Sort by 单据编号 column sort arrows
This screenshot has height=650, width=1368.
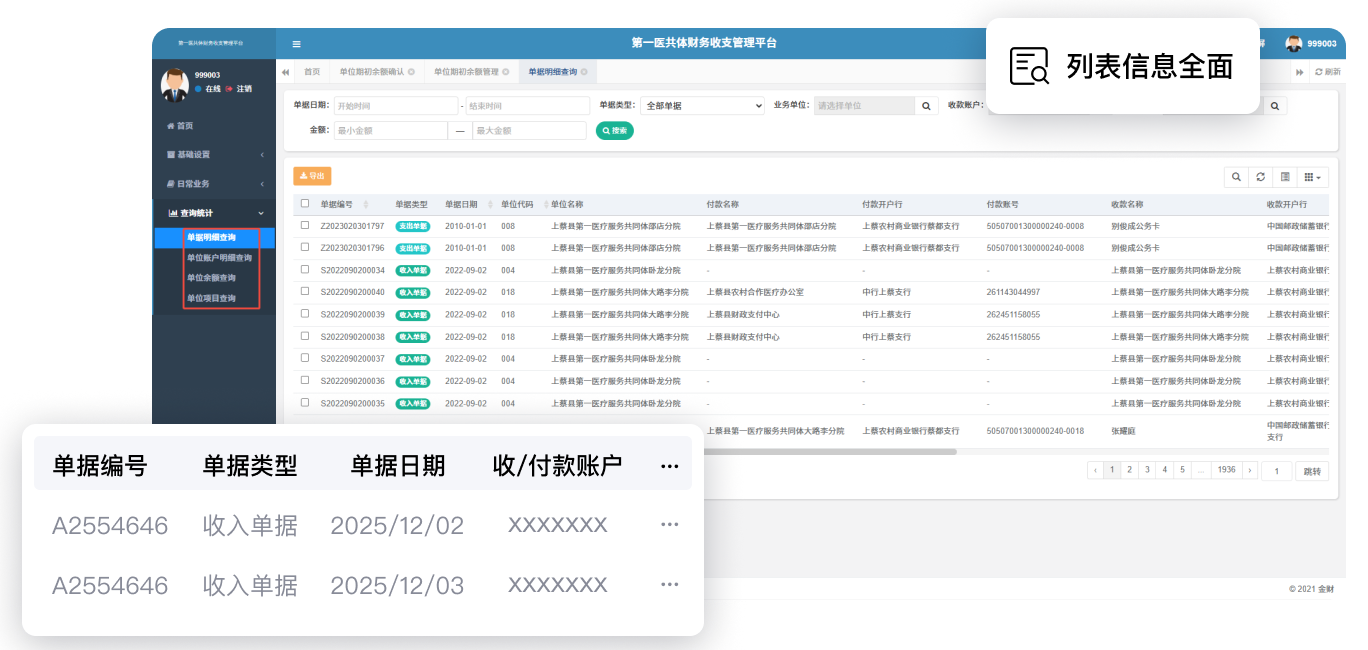[366, 204]
